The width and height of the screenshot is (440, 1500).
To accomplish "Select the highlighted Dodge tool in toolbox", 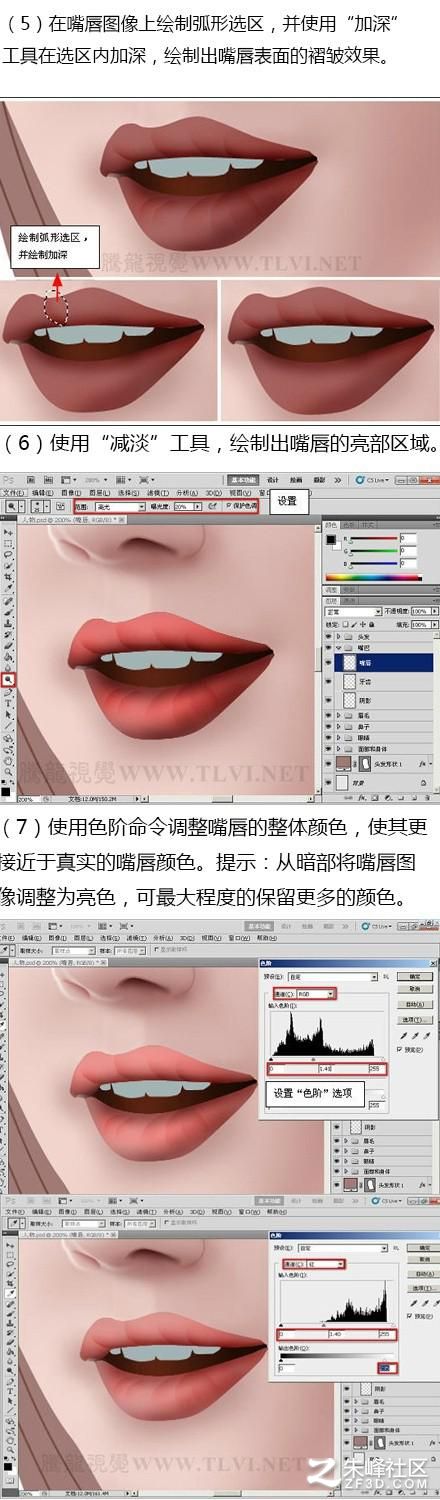I will coord(8,679).
